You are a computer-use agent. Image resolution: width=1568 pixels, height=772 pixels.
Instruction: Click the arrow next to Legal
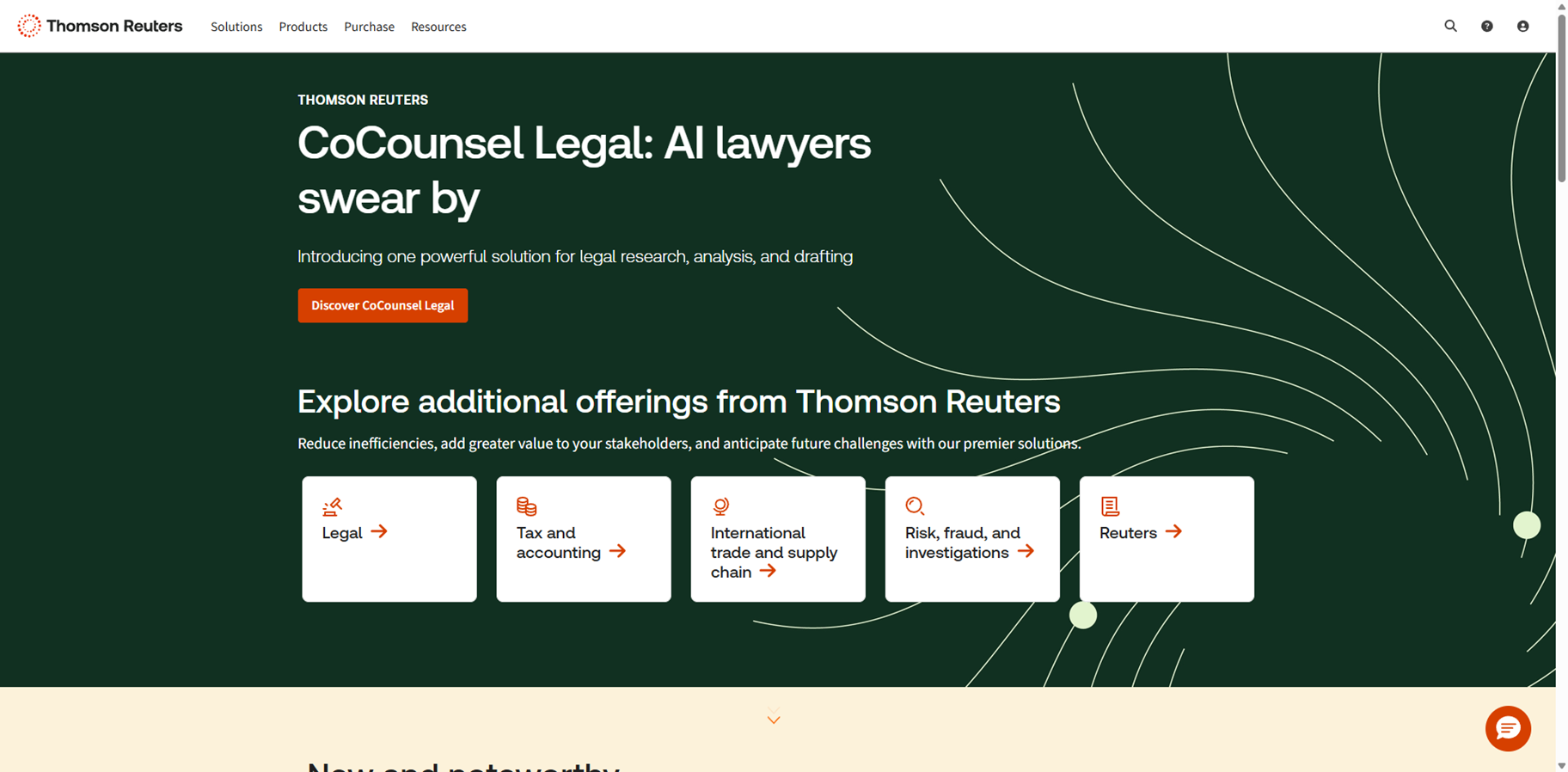tap(379, 532)
